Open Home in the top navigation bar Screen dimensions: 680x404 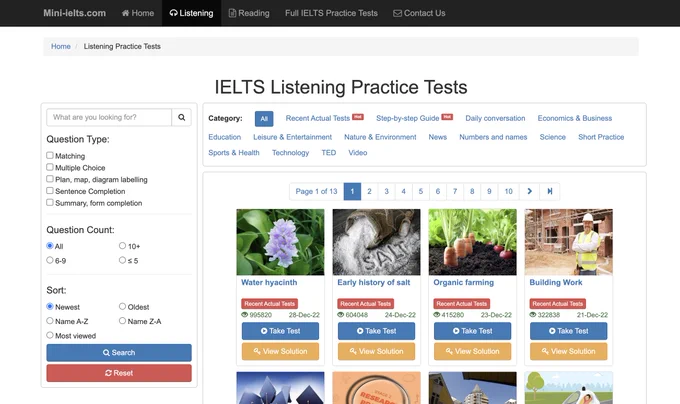[x=138, y=13]
